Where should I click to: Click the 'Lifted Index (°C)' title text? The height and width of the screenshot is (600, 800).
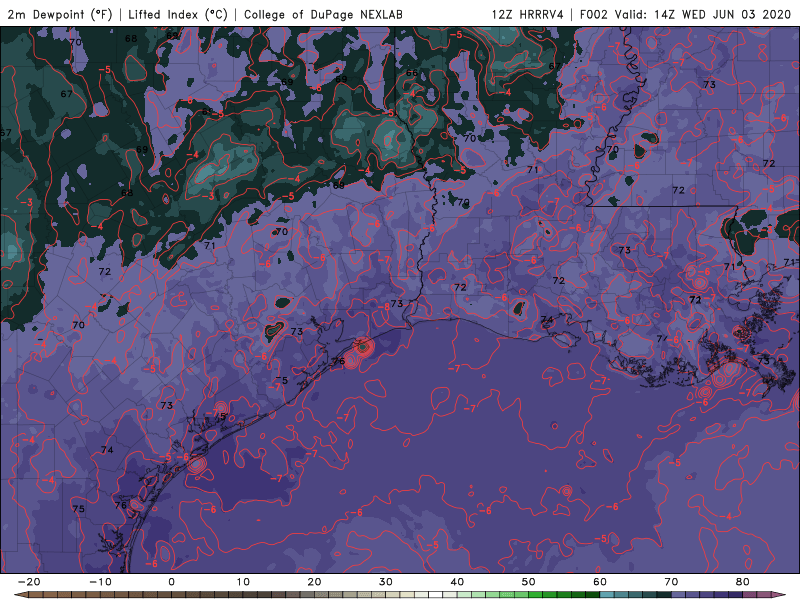178,15
